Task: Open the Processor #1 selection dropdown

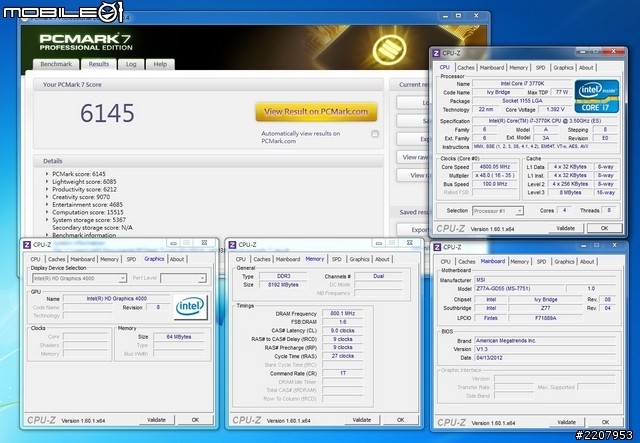Action: click(498, 211)
